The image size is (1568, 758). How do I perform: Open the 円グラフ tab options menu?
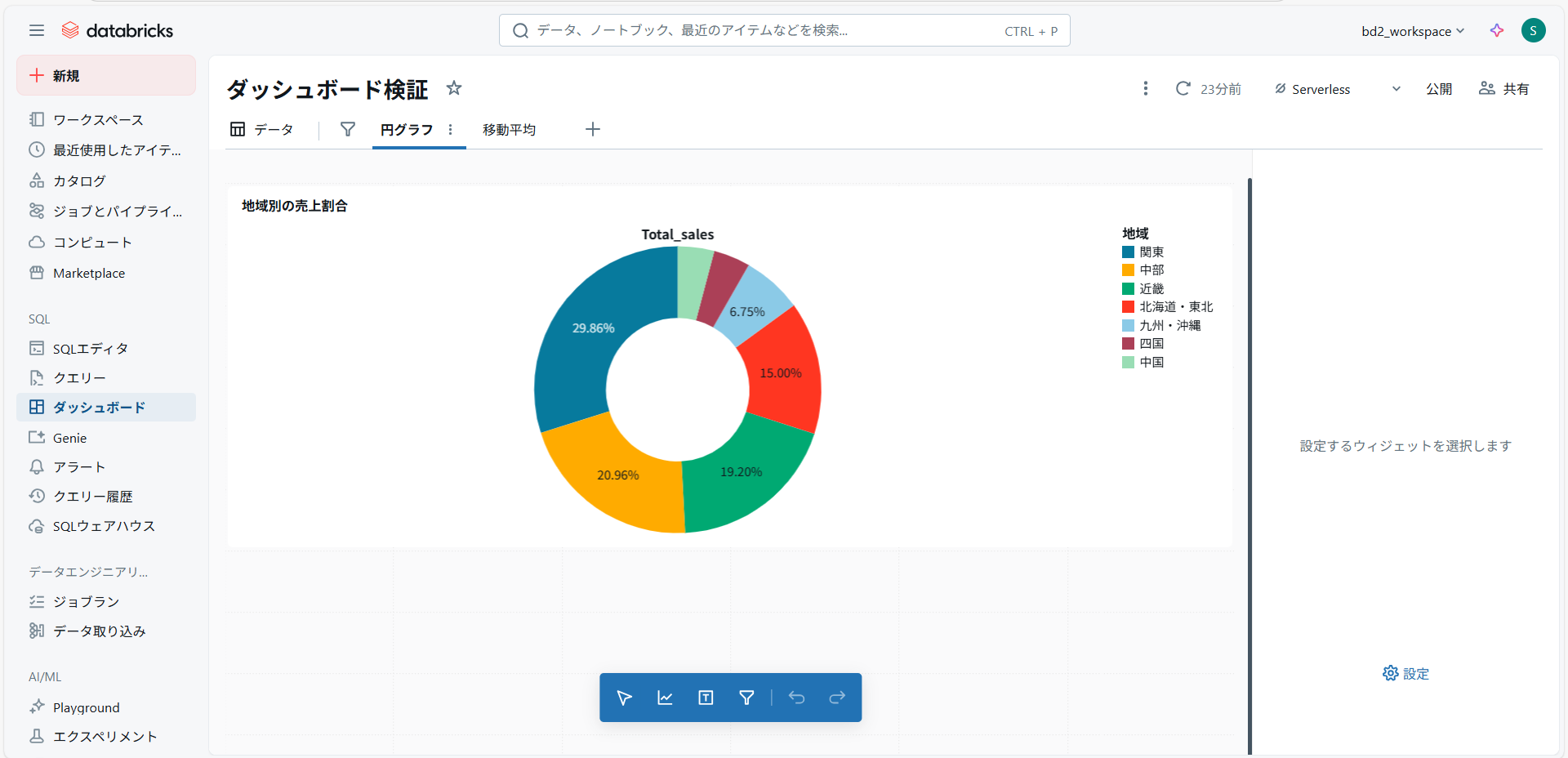point(450,130)
